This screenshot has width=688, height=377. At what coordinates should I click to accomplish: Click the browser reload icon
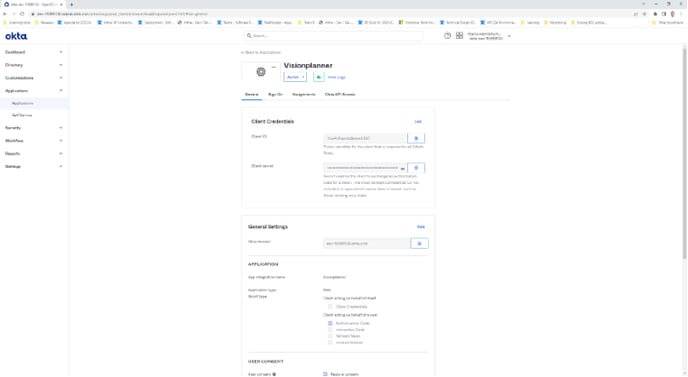point(22,14)
